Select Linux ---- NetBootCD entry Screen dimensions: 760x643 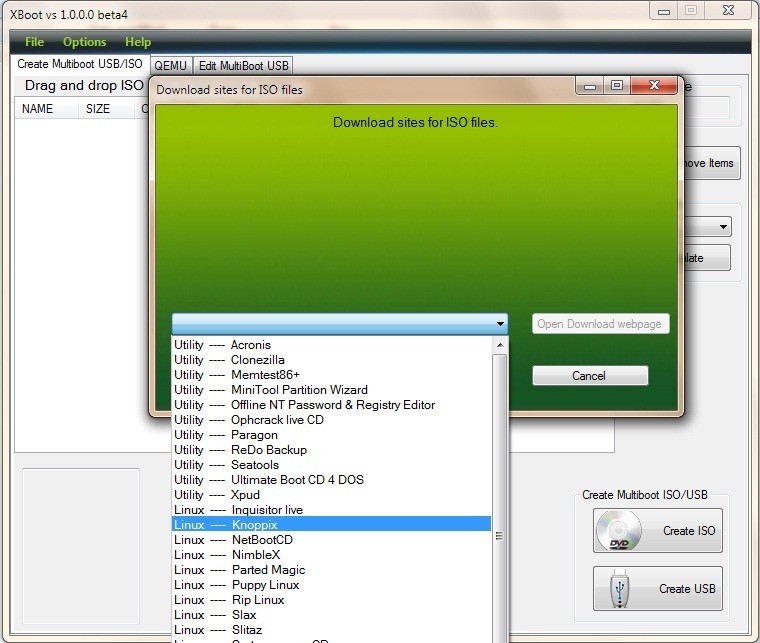(332, 540)
